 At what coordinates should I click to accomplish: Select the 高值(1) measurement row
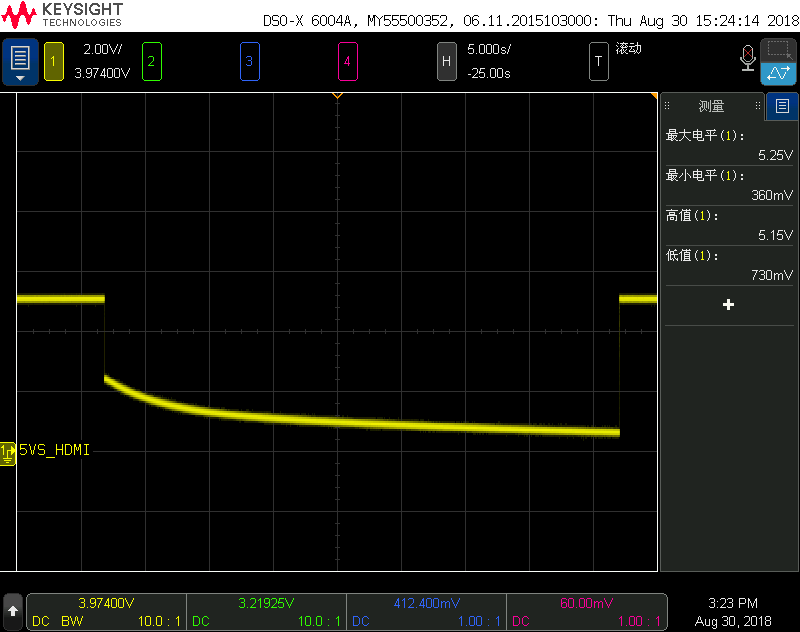(x=729, y=225)
